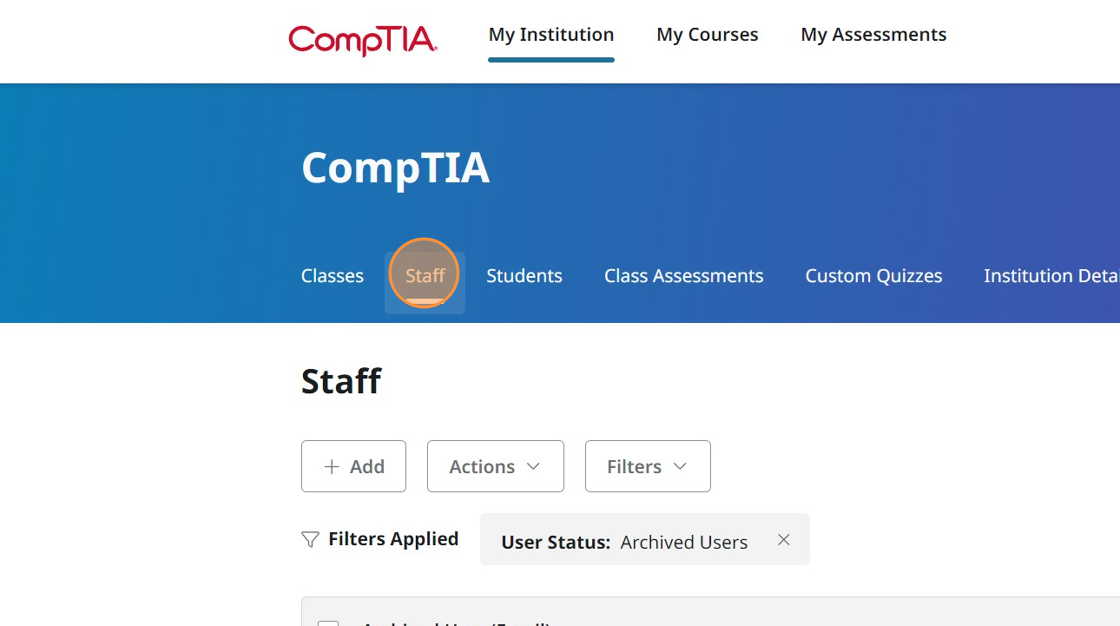Screen dimensions: 1120x626
Task: Go to the Institution Details tab
Action: pyautogui.click(x=1051, y=276)
